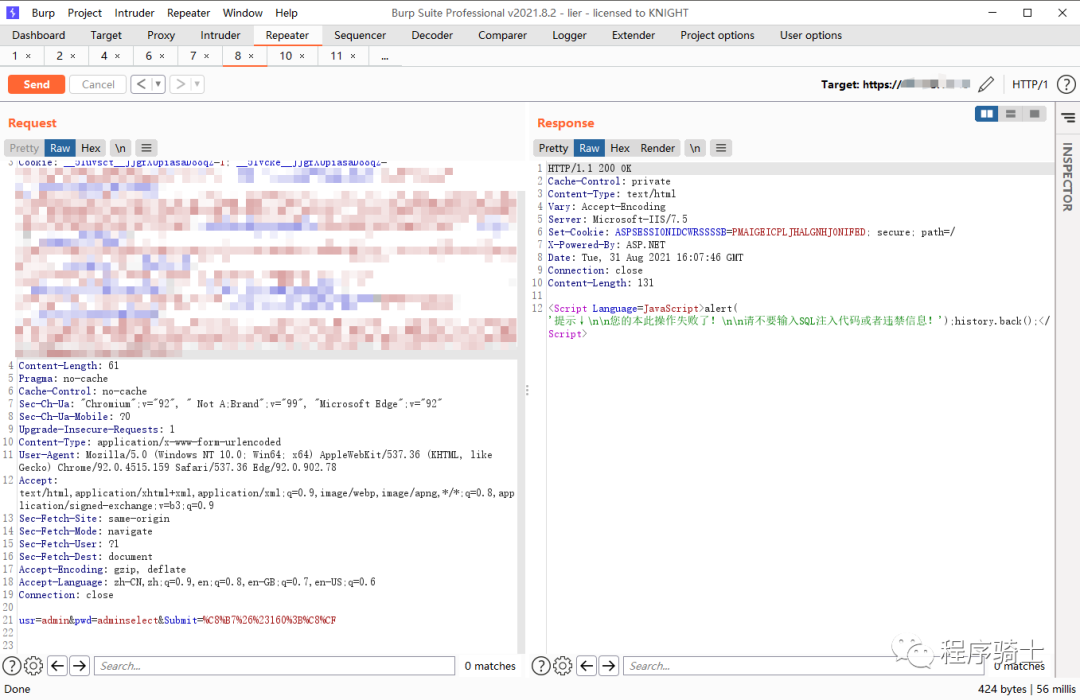Click response search help question icon
The width and height of the screenshot is (1080, 700).
(x=540, y=666)
